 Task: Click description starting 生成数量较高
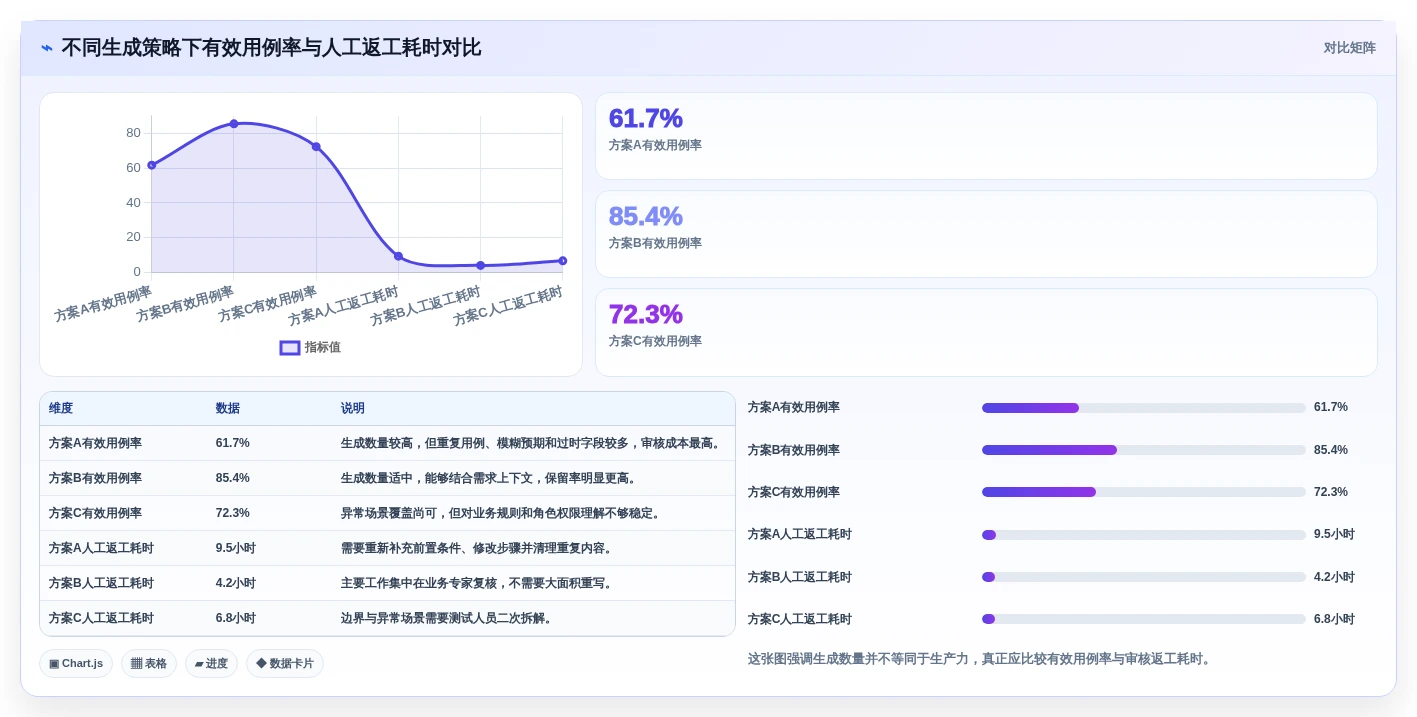pos(532,443)
